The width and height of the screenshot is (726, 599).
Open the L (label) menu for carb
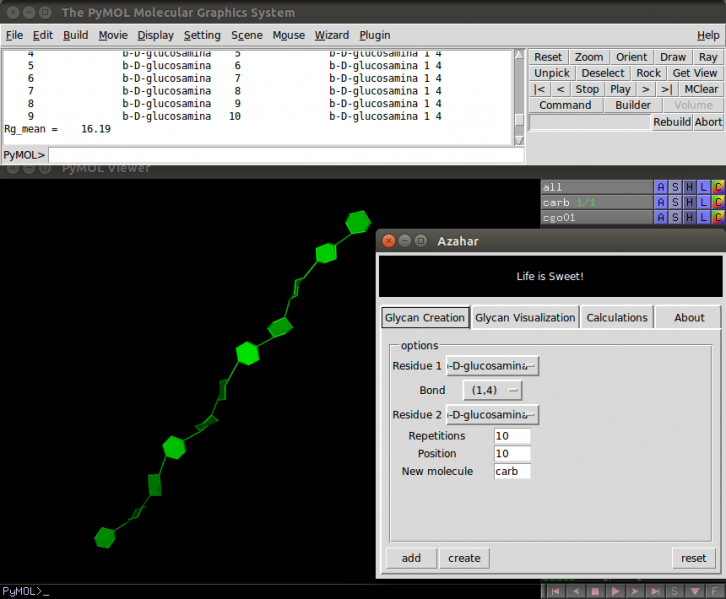point(704,202)
